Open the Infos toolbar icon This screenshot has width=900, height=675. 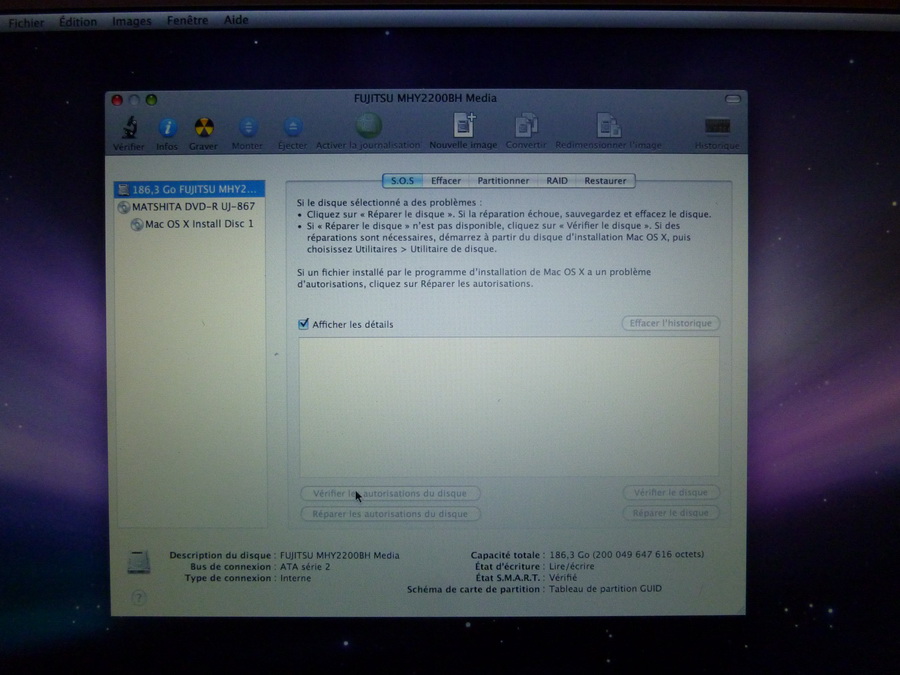click(x=167, y=127)
